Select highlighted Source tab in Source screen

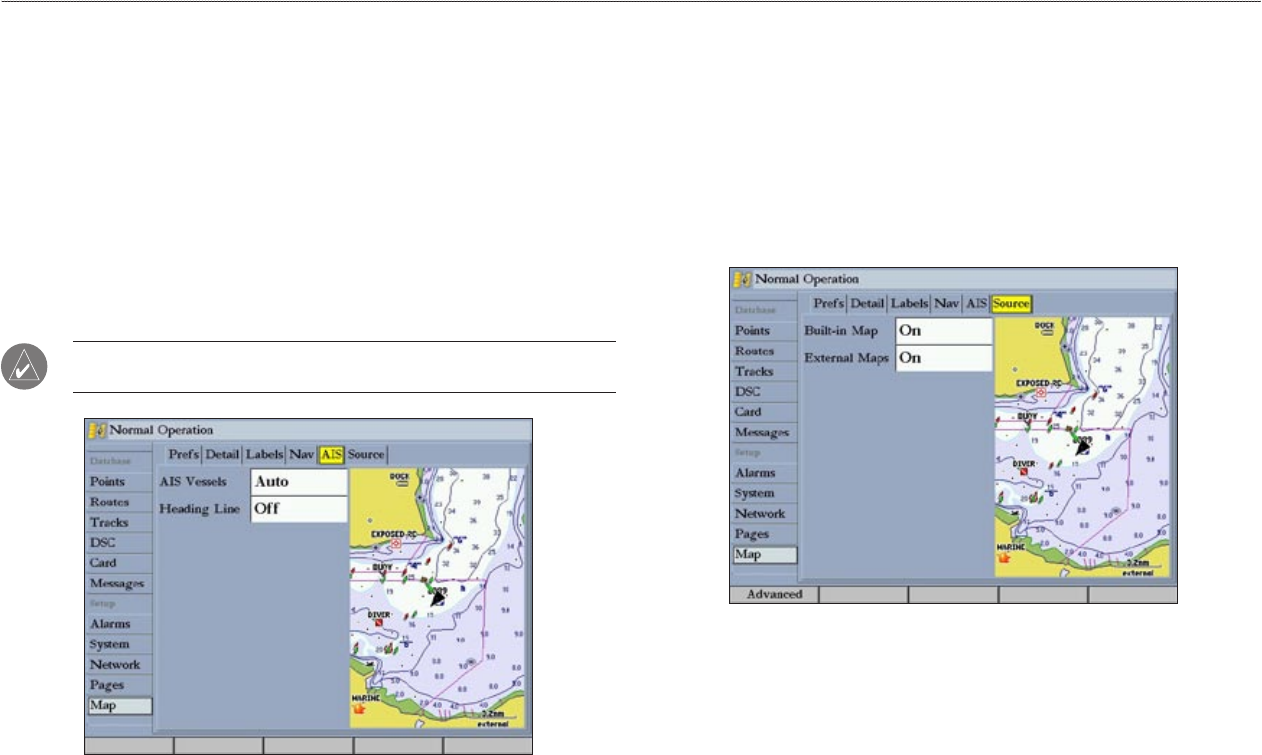1011,303
